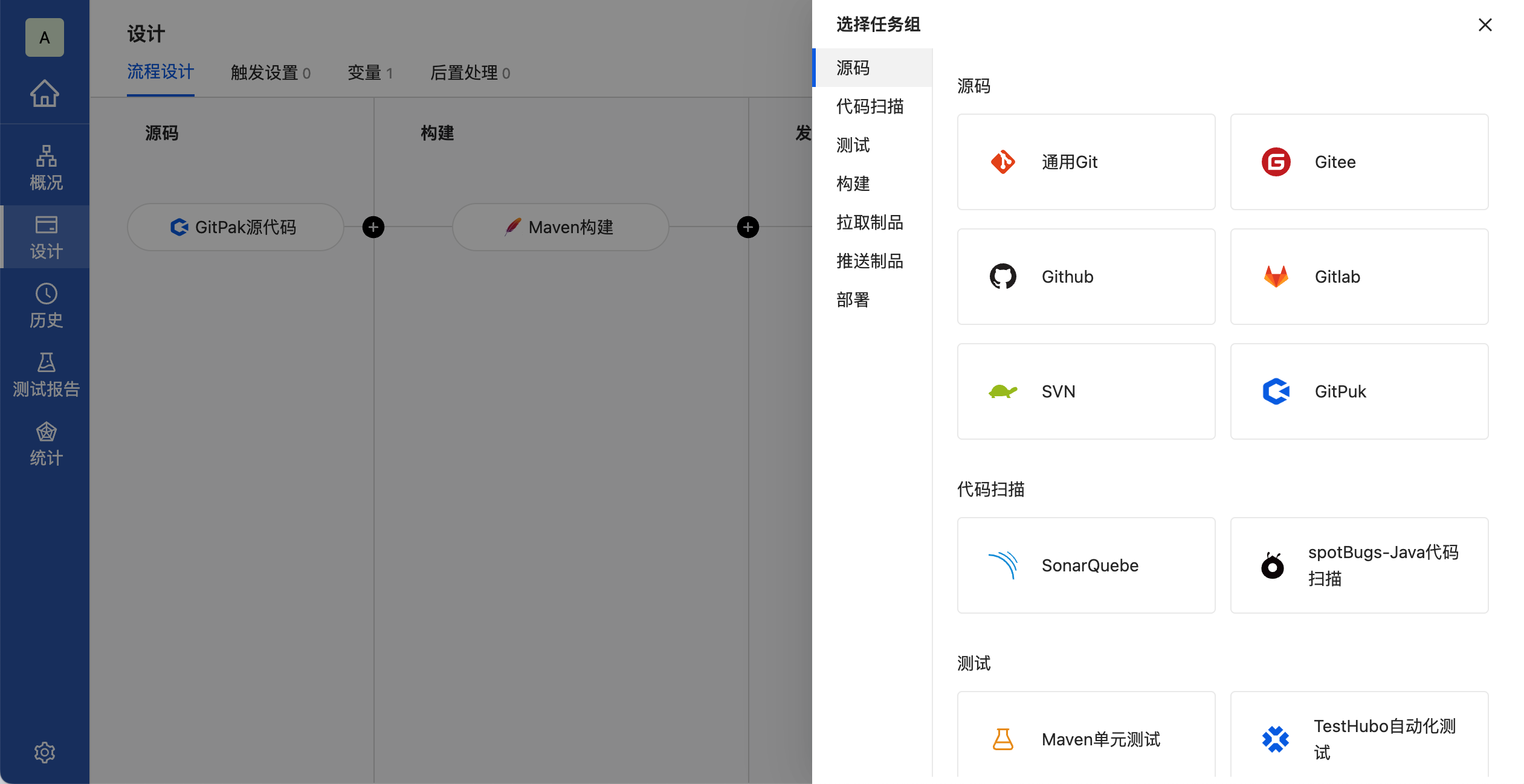Switch to the 流程设计 tab
Screen dimensions: 1524x784
[x=161, y=72]
